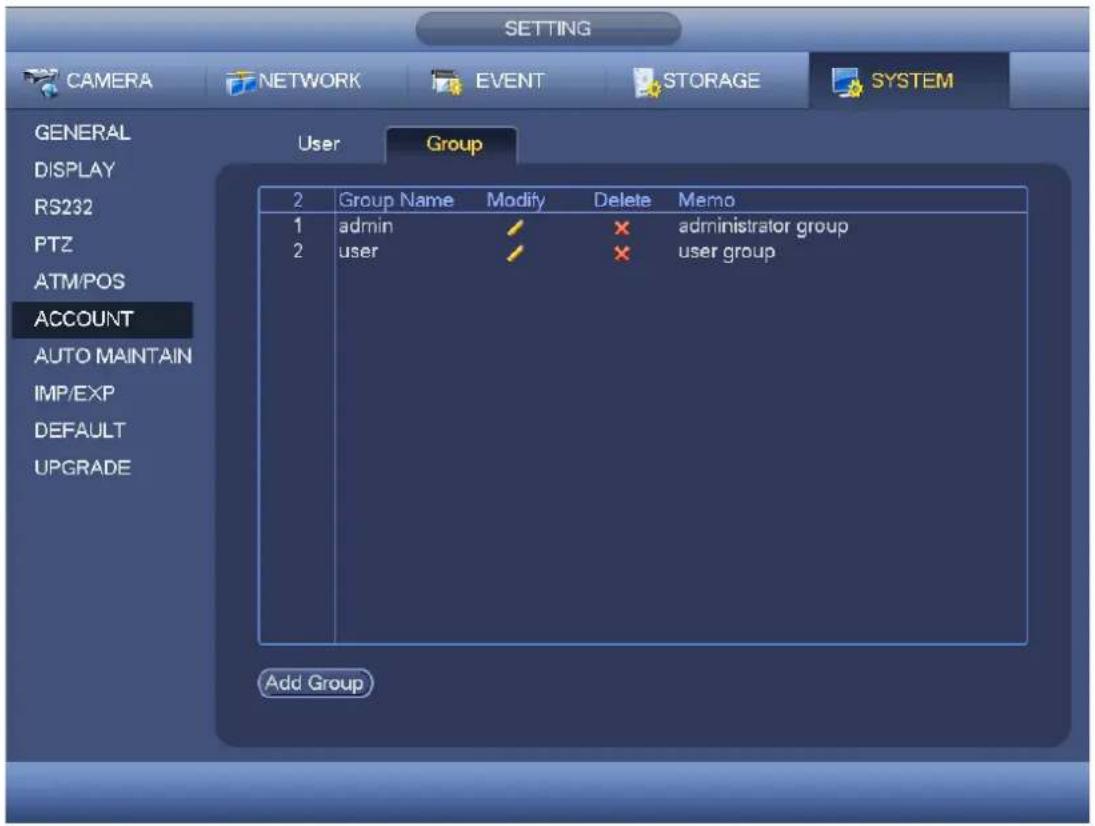This screenshot has width=1095, height=826.
Task: Click the Group Name column header
Action: (x=396, y=200)
